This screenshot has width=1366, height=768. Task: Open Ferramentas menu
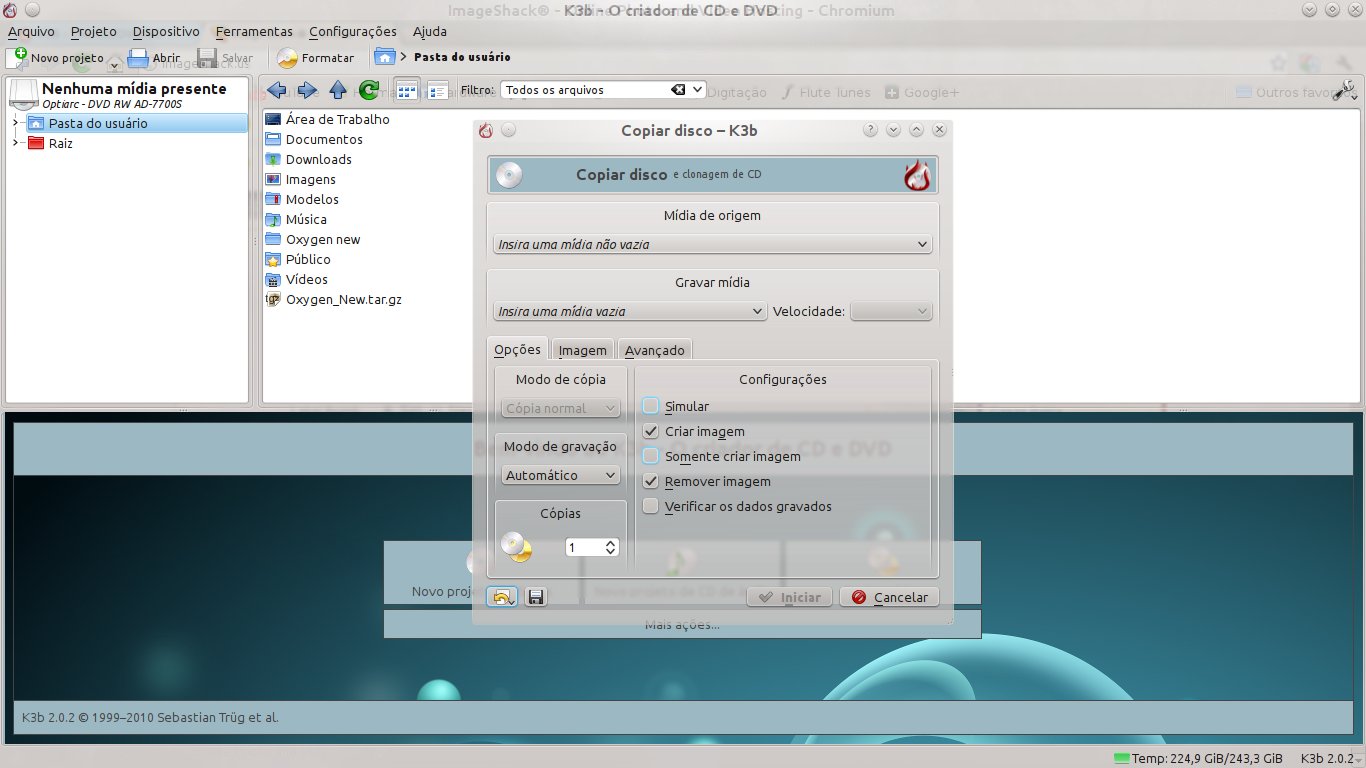pyautogui.click(x=254, y=31)
